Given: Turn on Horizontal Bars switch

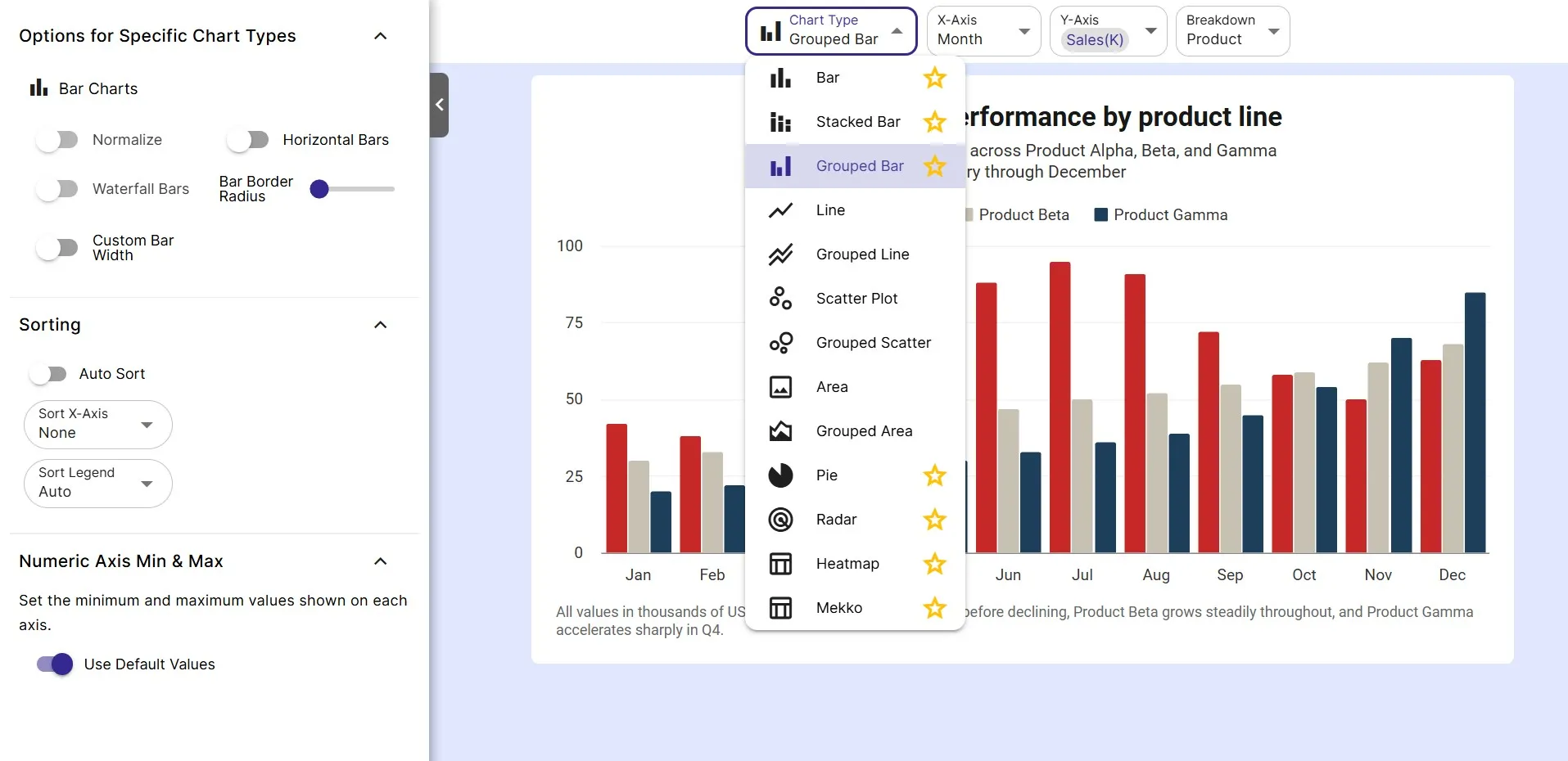Looking at the screenshot, I should pos(247,140).
